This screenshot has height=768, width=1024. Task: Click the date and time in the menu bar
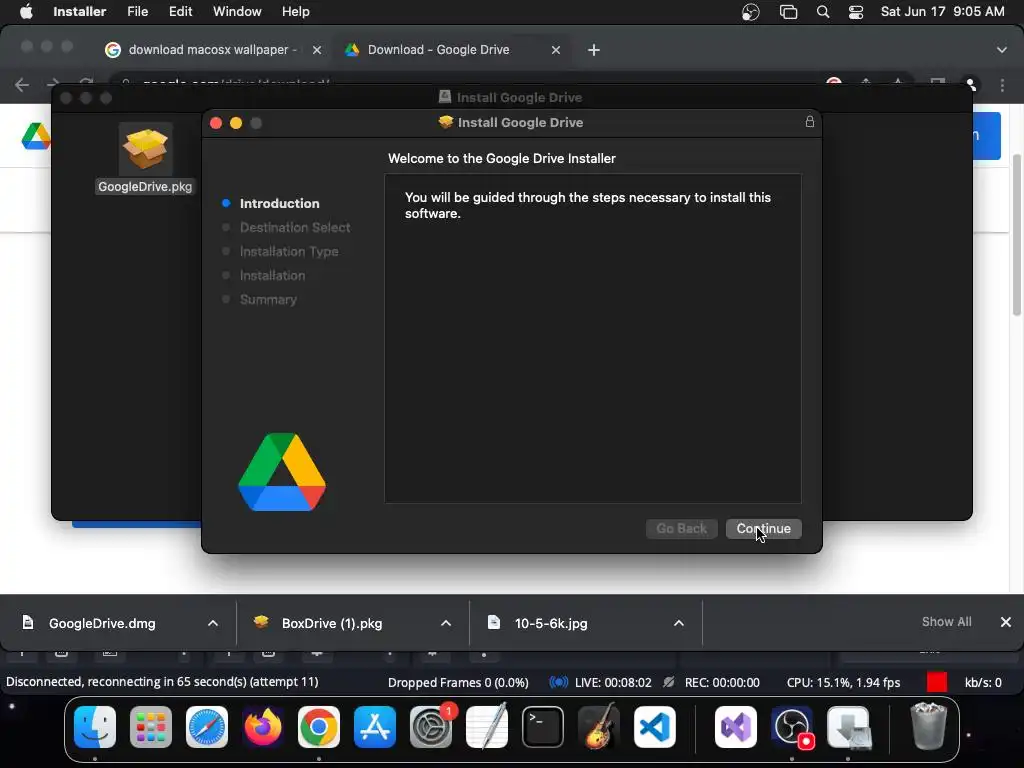pos(942,12)
